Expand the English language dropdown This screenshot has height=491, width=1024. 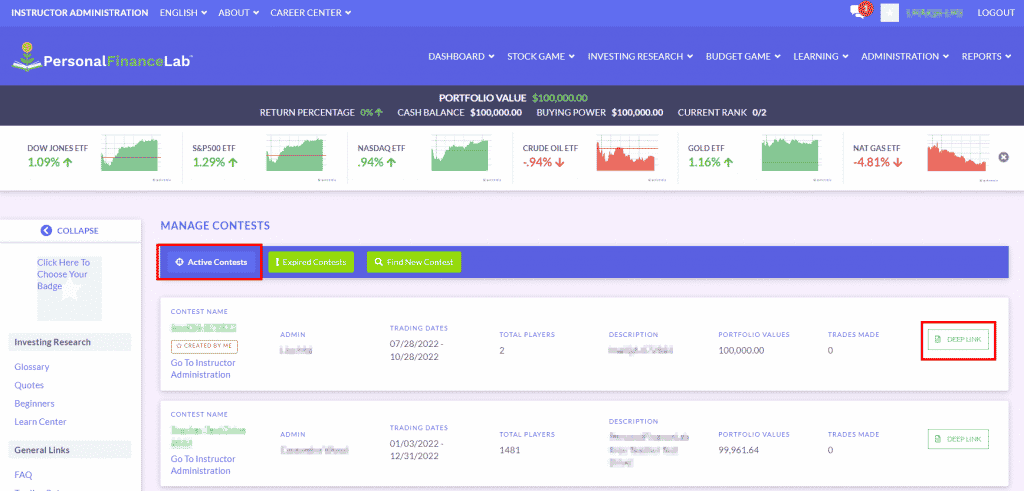pyautogui.click(x=184, y=12)
